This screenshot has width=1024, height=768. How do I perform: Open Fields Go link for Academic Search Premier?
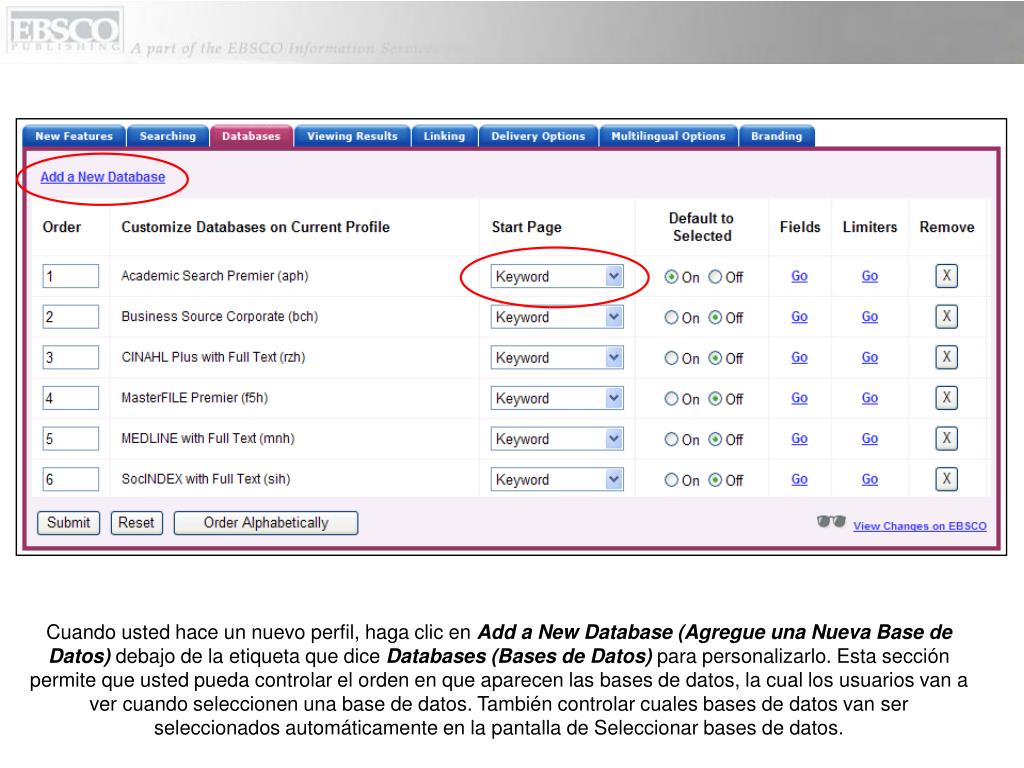799,276
